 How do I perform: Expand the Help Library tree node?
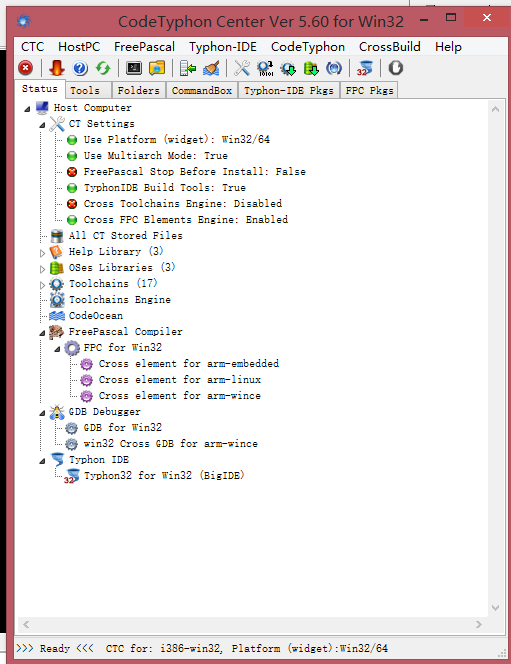click(42, 253)
